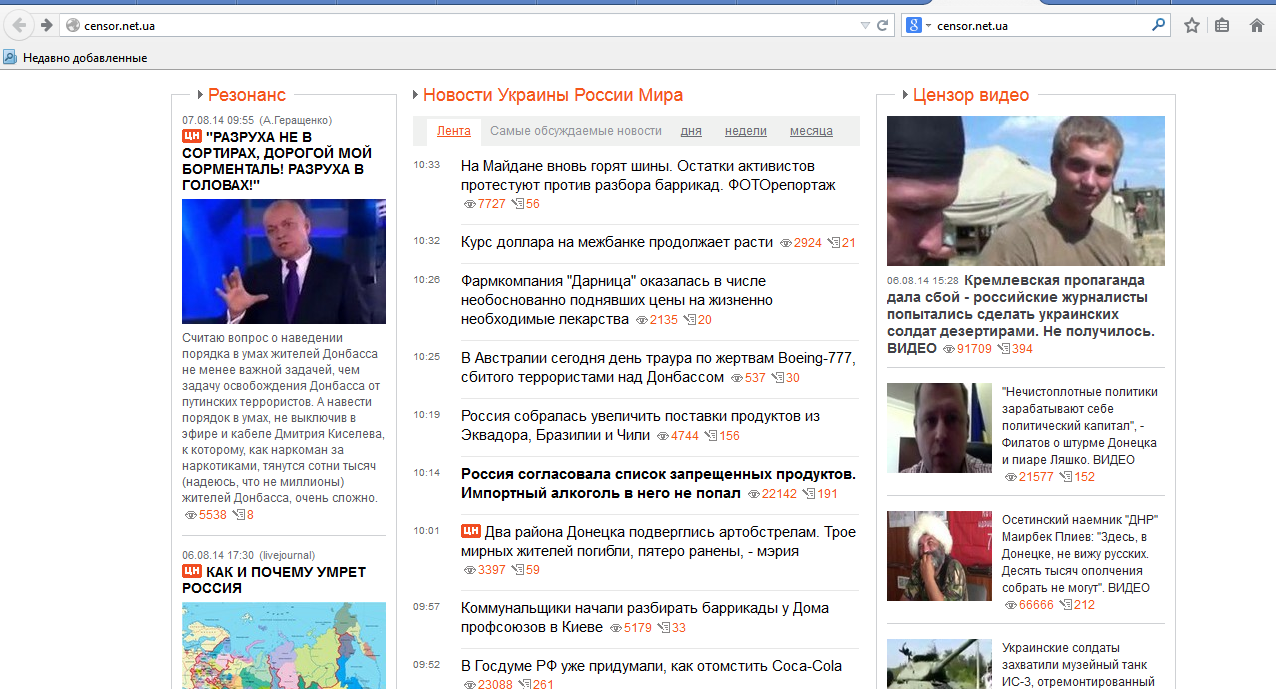Click the Russia map thumbnail
This screenshot has height=689, width=1276.
click(284, 645)
